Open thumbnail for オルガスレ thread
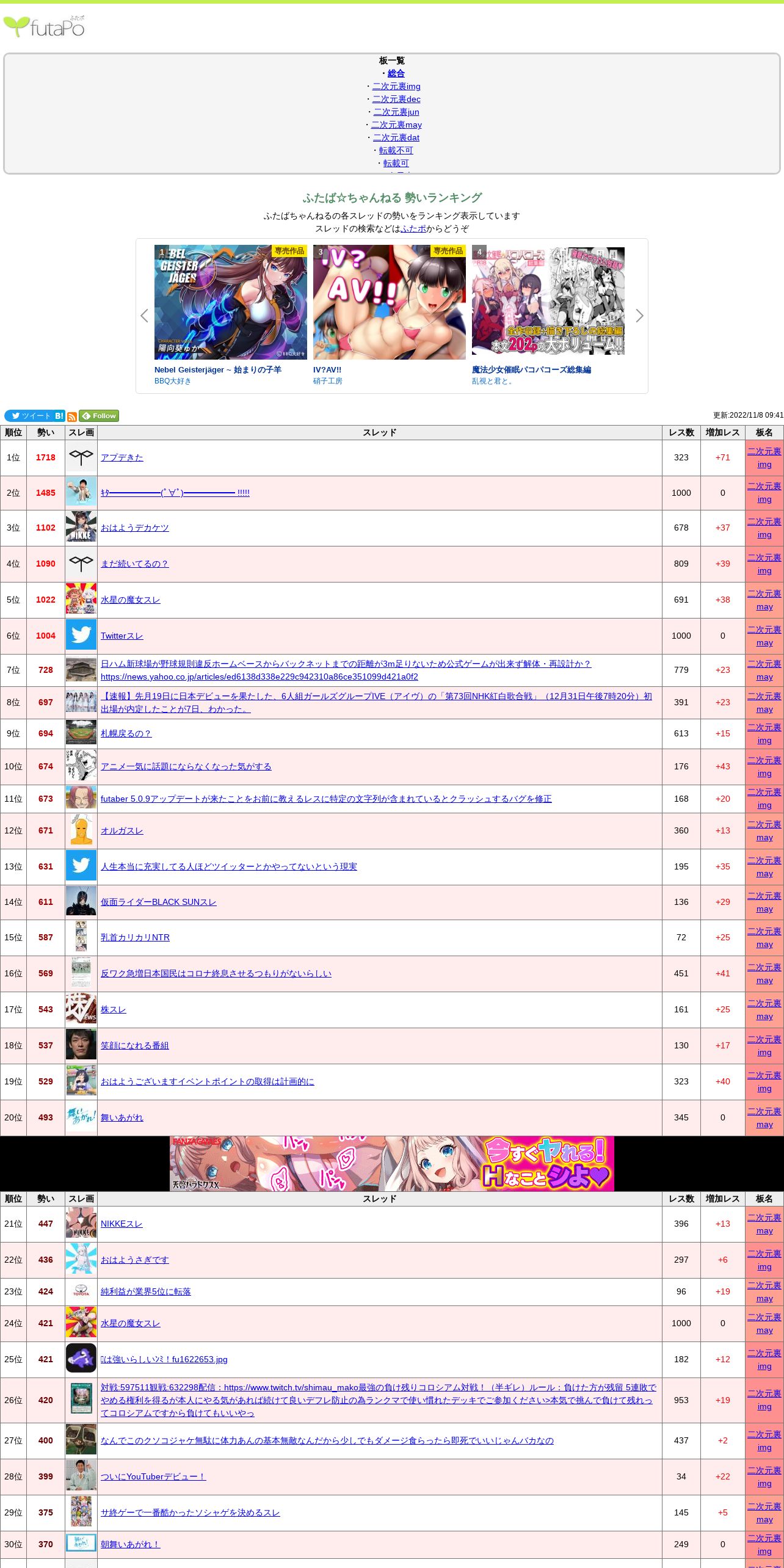784x1568 pixels. click(x=81, y=830)
